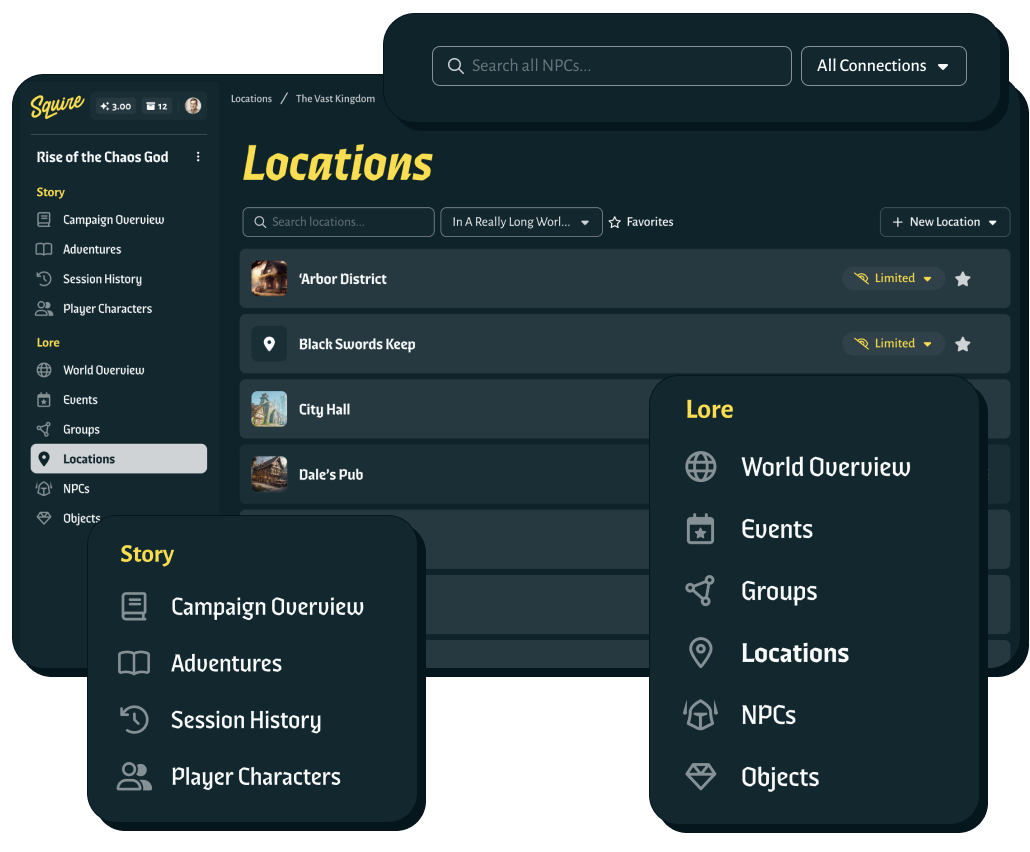This screenshot has height=852, width=1030.
Task: Click the Search all NPCs field
Action: click(611, 66)
